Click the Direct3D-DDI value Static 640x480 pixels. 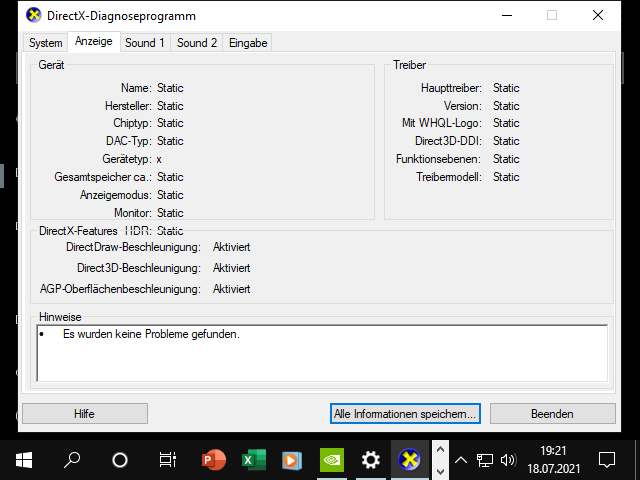[506, 141]
